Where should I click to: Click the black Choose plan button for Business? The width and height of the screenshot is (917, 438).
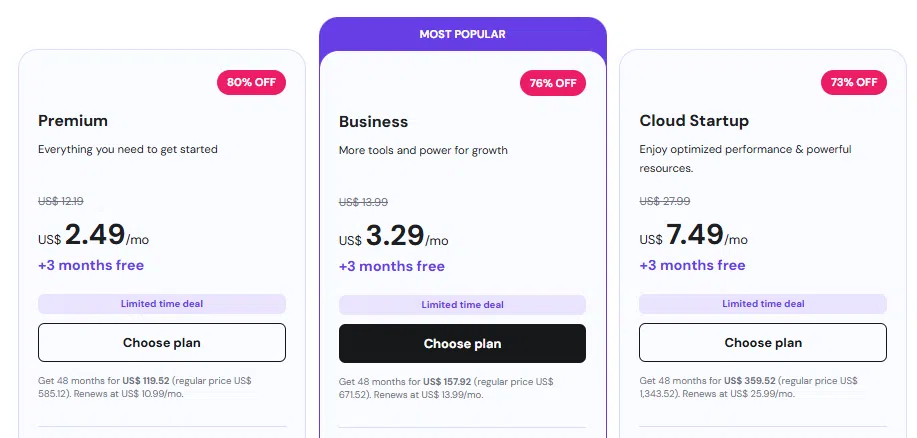(x=462, y=343)
